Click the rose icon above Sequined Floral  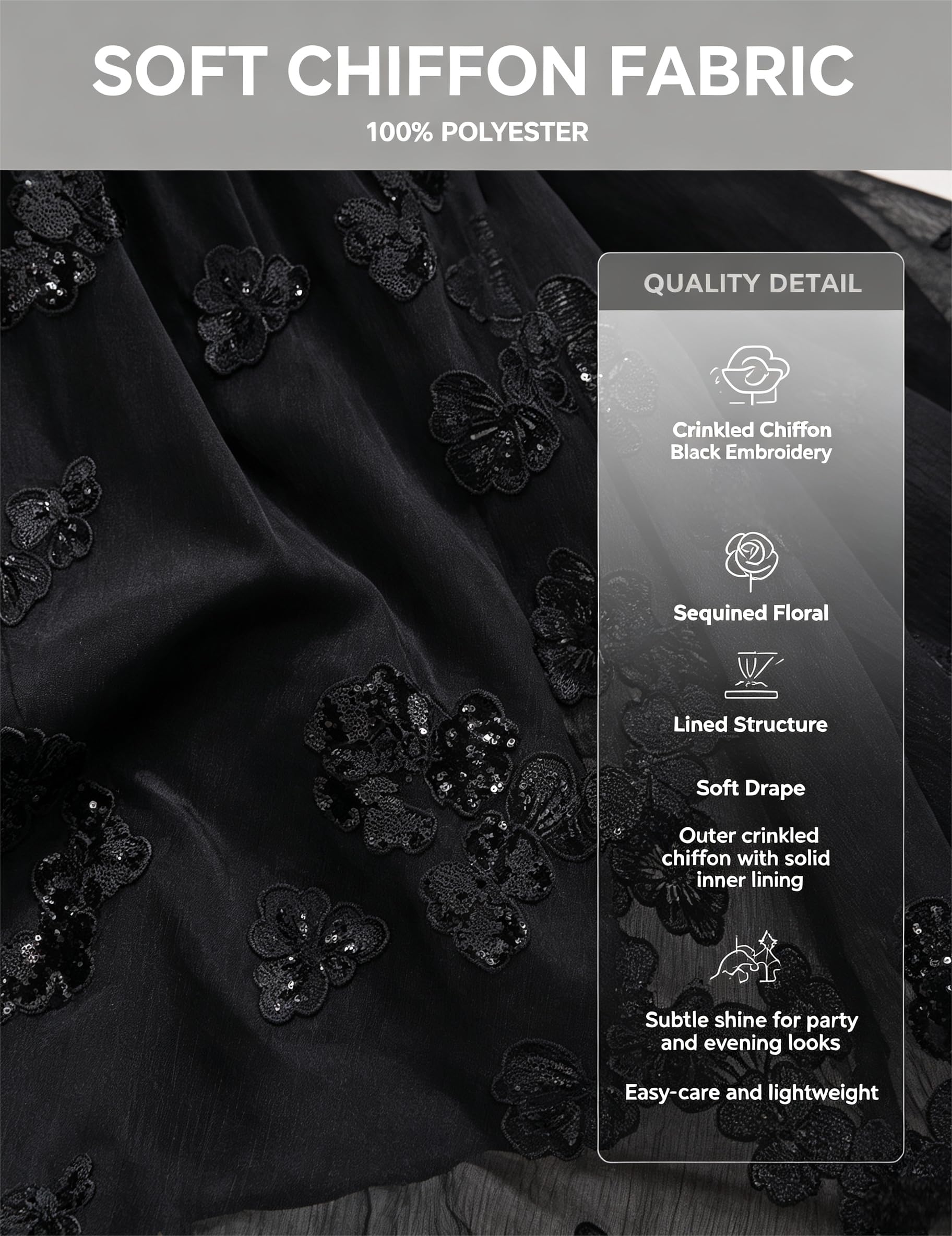(x=751, y=562)
